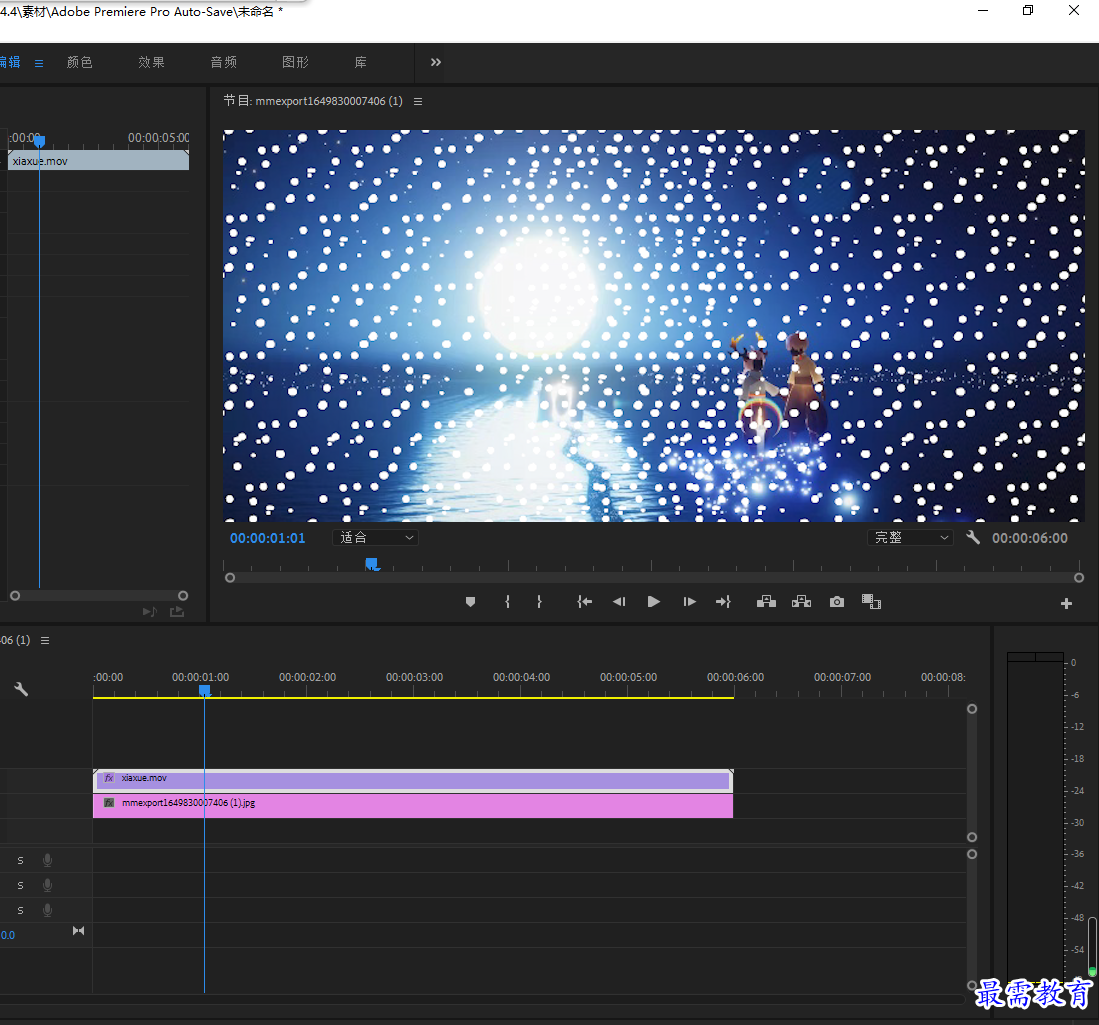Open the 完整 playback resolution dropdown

click(x=910, y=538)
